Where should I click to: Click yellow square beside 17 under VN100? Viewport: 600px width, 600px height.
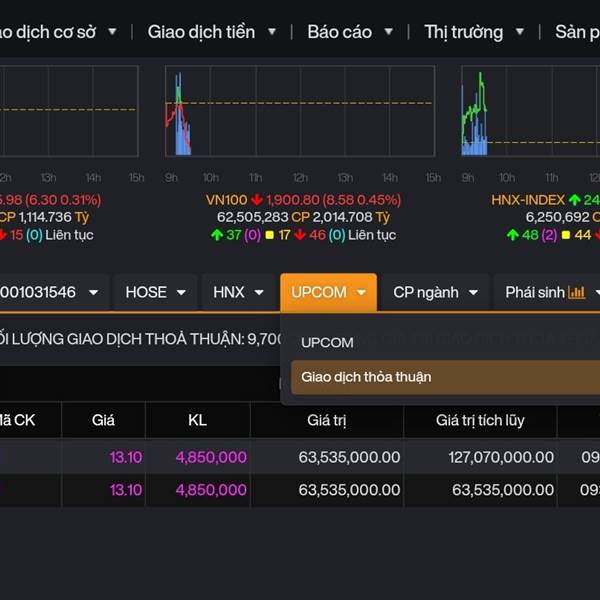(x=268, y=235)
